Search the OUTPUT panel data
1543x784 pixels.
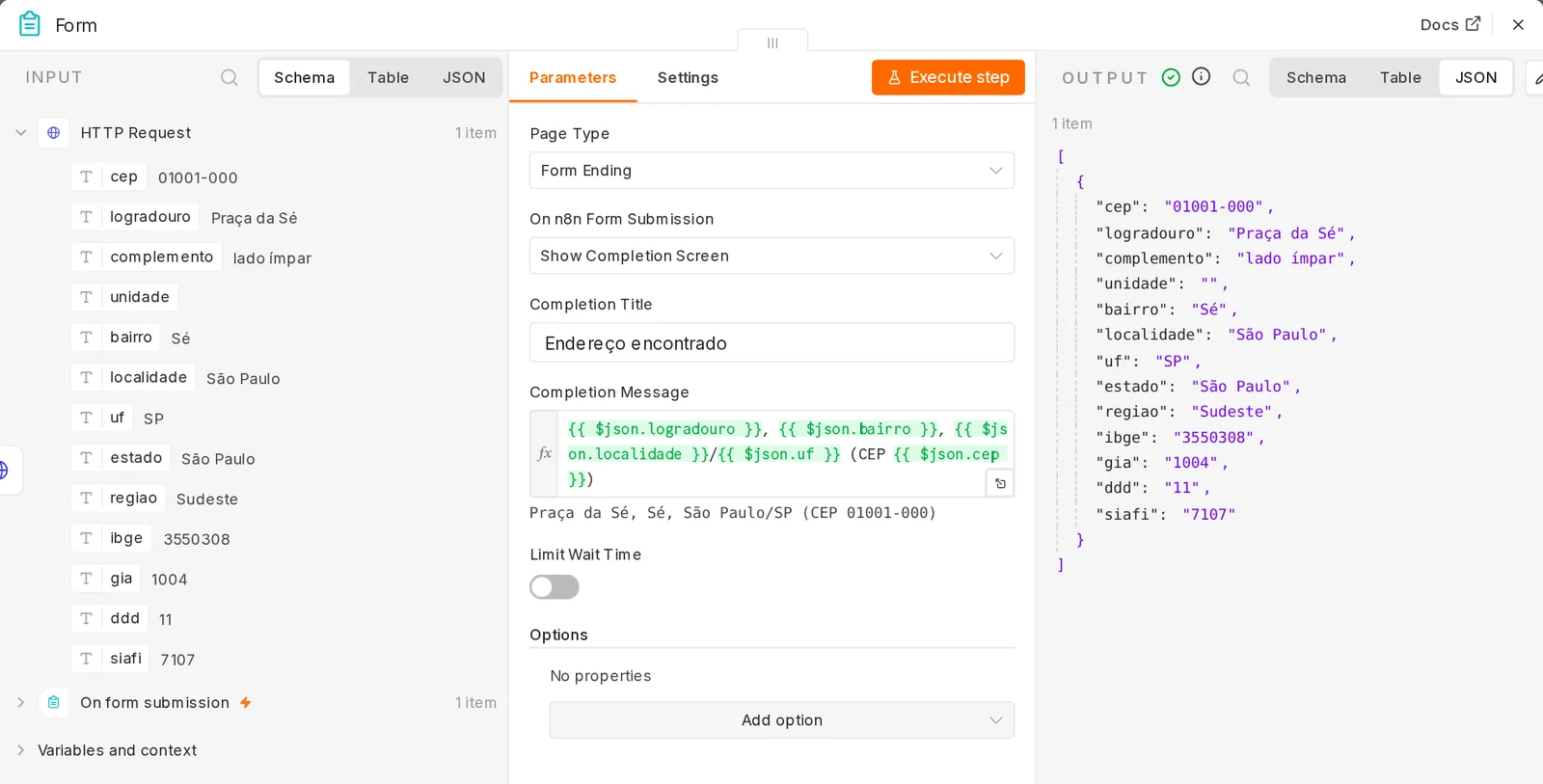tap(1241, 77)
